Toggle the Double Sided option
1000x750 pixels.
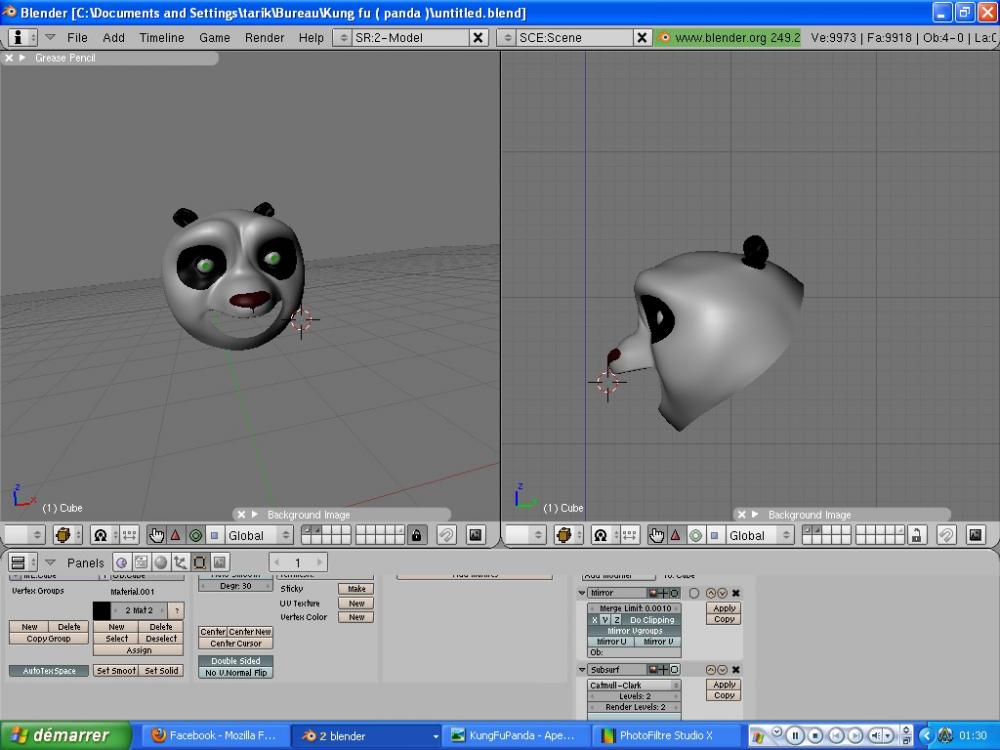point(235,661)
